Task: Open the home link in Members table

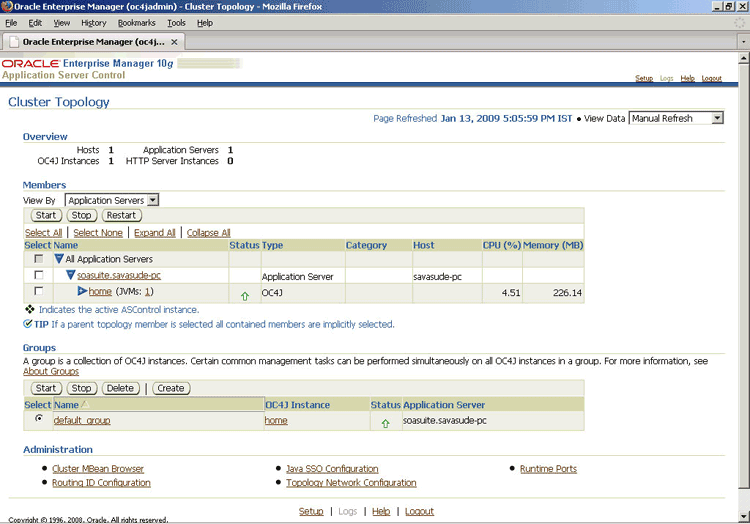Action: coord(100,291)
